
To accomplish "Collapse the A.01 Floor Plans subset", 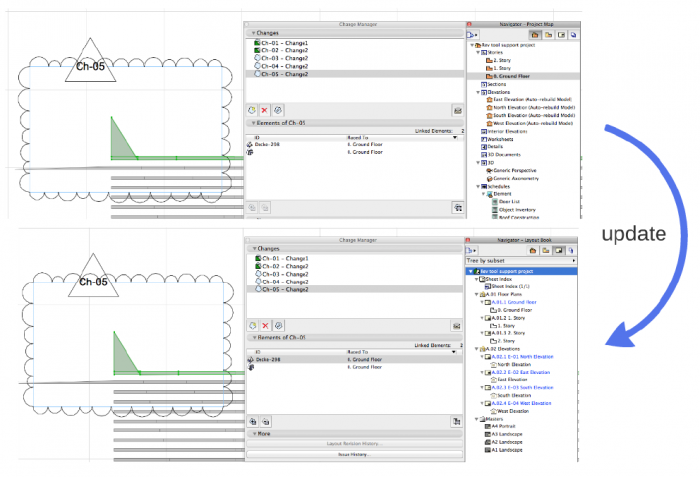I will [x=476, y=294].
